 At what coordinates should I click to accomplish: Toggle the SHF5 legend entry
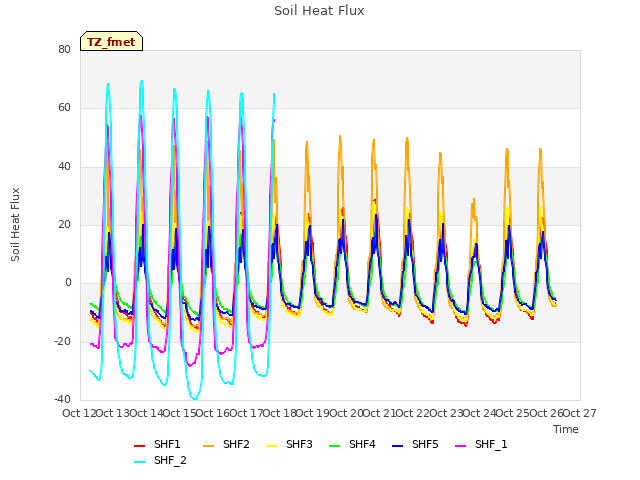(415, 444)
